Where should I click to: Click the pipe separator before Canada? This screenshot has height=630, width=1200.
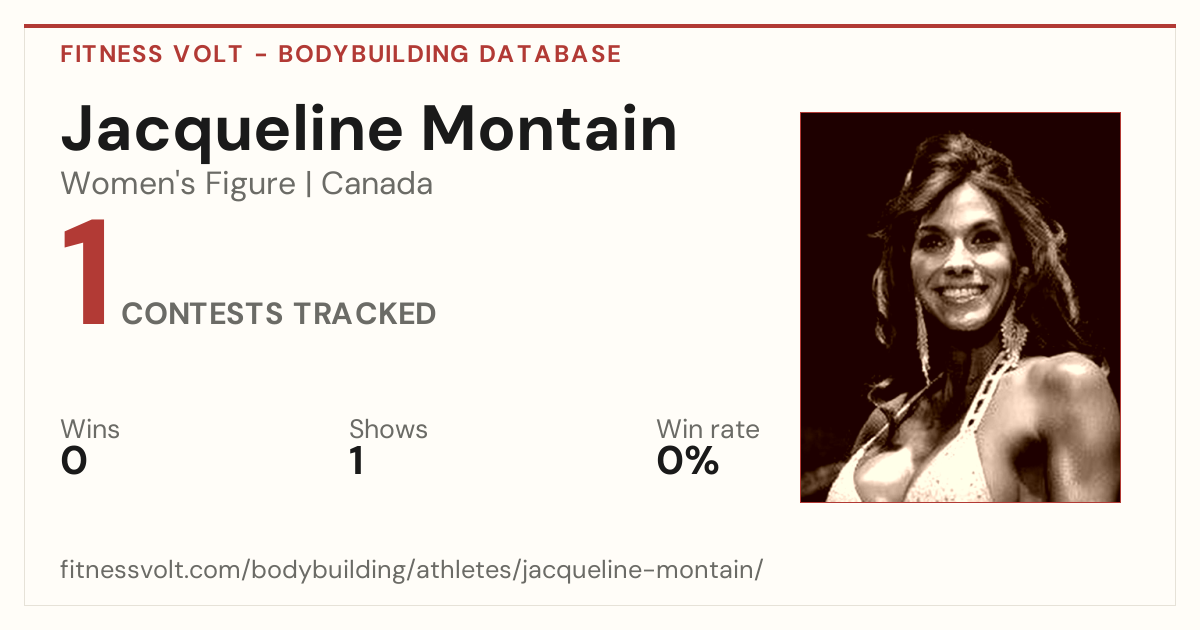[309, 185]
